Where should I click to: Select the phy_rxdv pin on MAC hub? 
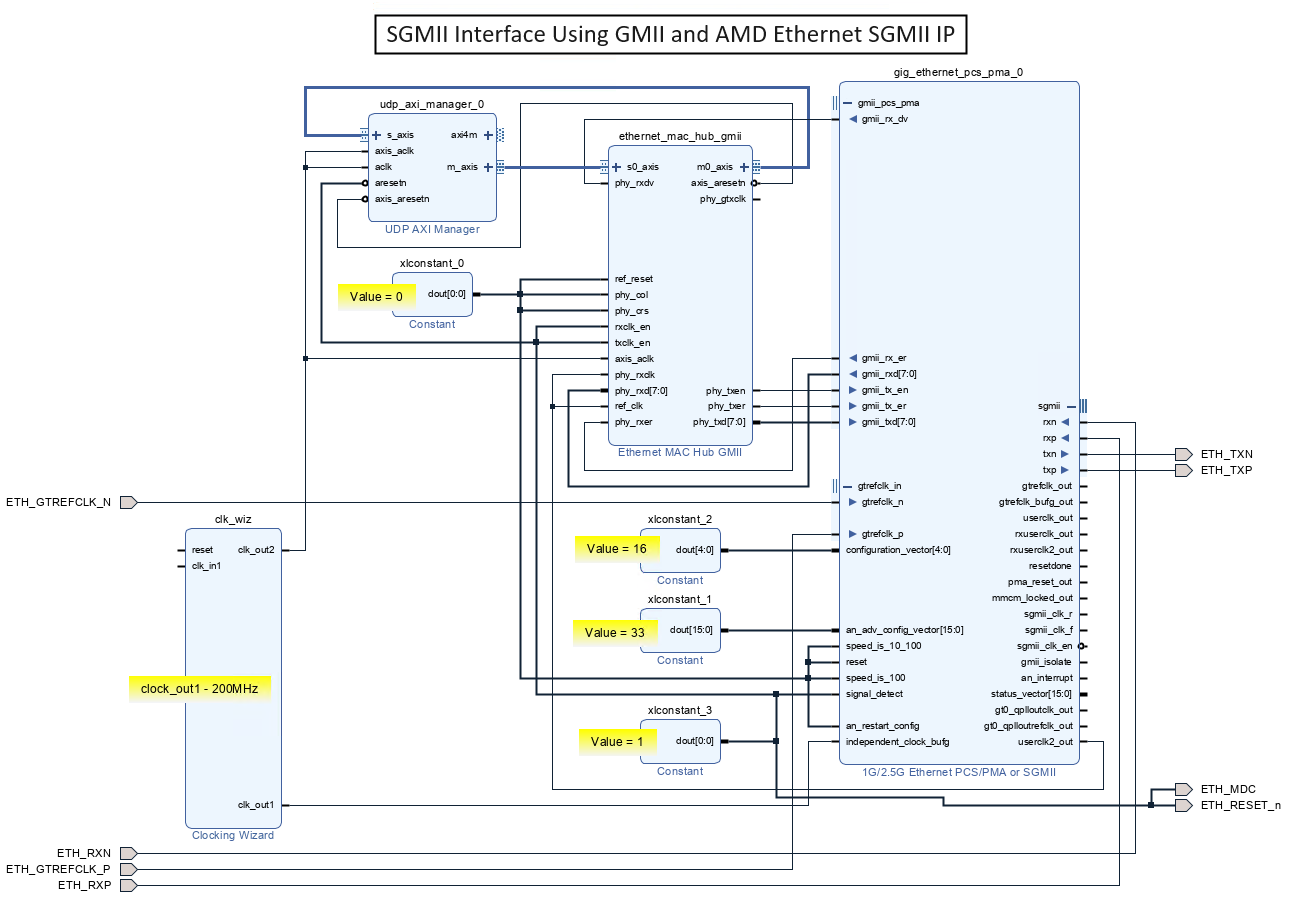[x=634, y=183]
